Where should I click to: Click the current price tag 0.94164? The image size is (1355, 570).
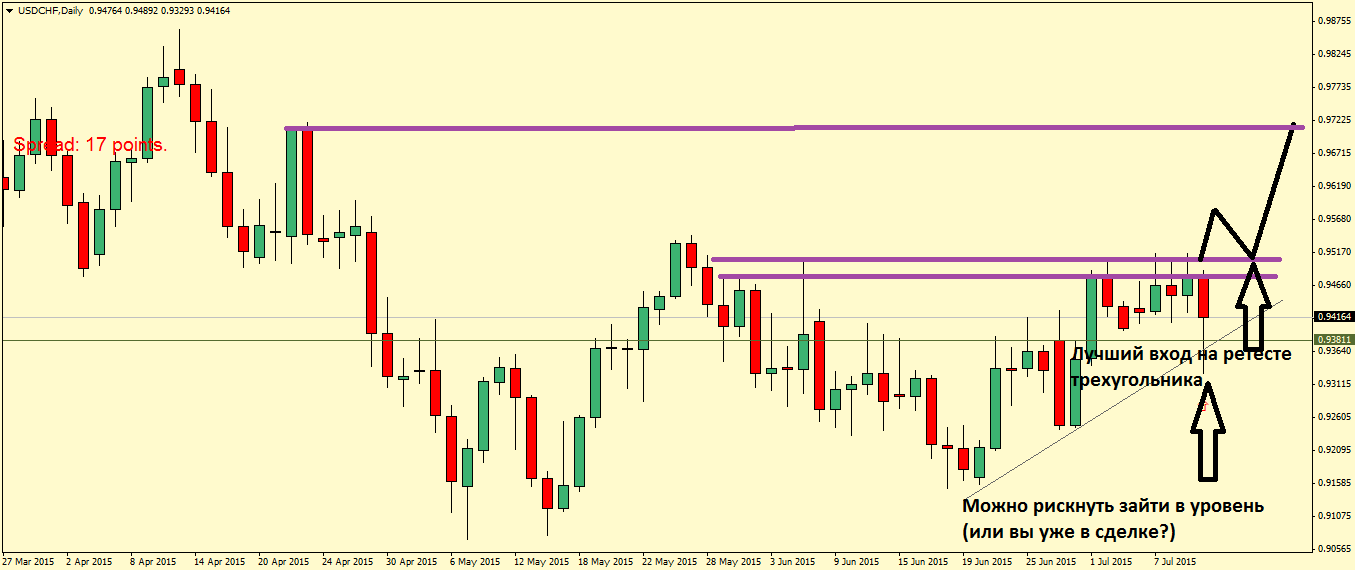[1336, 317]
